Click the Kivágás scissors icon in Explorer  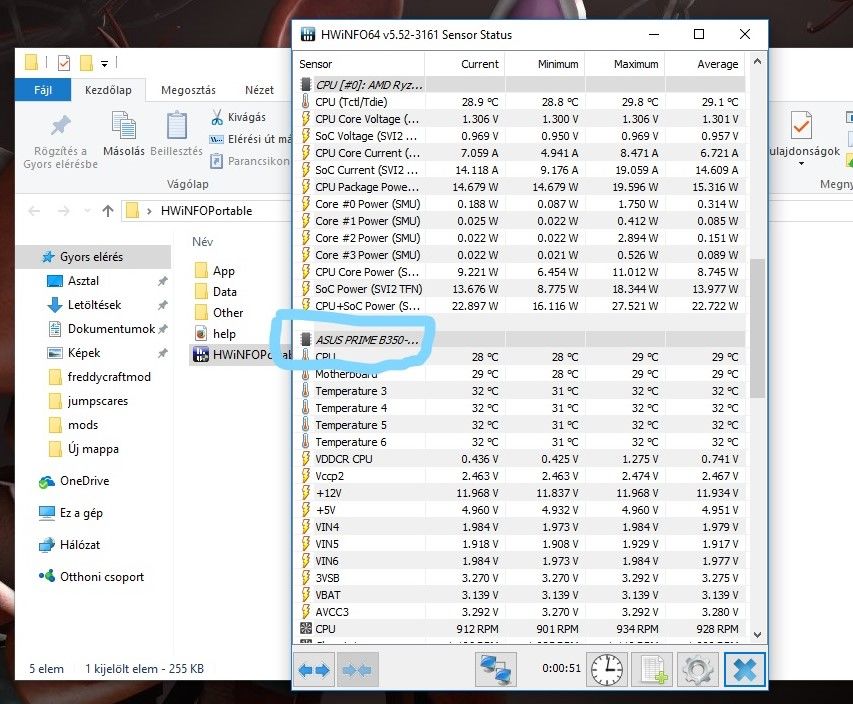[x=217, y=117]
